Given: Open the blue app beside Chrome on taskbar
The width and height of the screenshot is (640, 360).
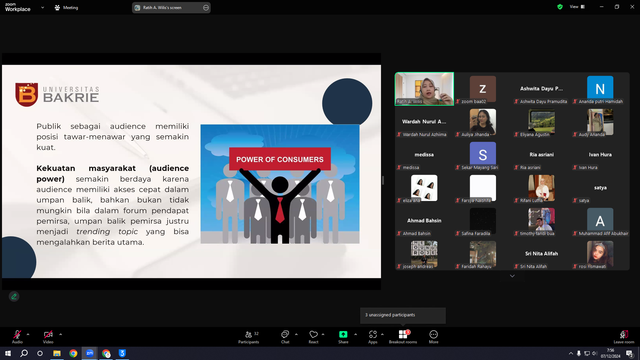Looking at the screenshot, I should click(x=122, y=353).
